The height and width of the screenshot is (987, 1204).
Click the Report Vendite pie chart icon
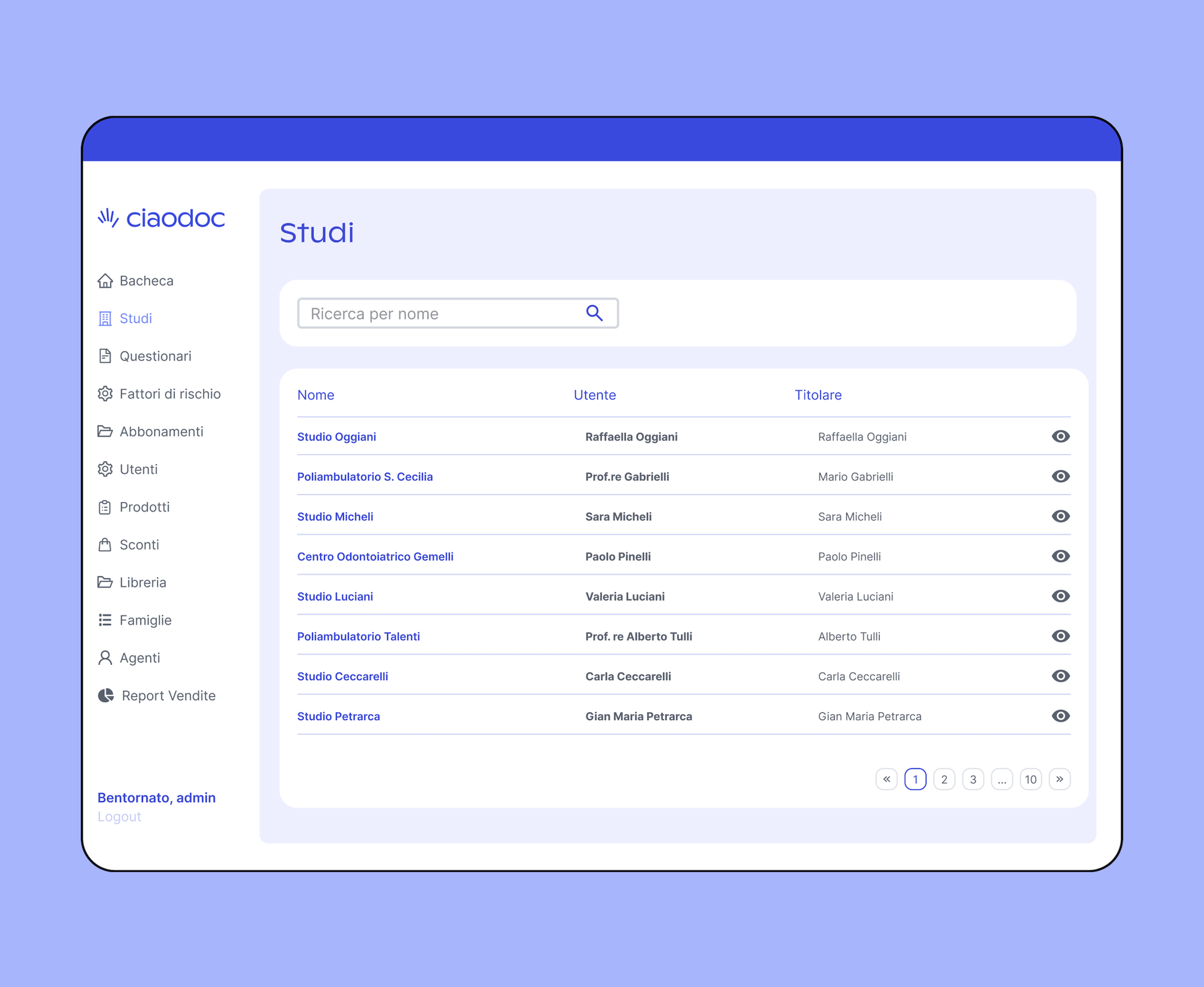106,695
